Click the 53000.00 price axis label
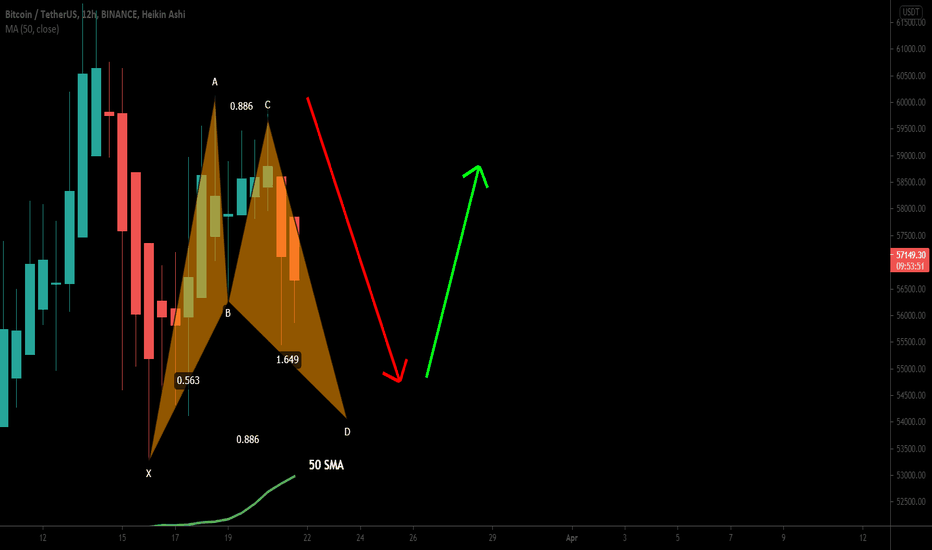932x550 pixels. [x=911, y=475]
